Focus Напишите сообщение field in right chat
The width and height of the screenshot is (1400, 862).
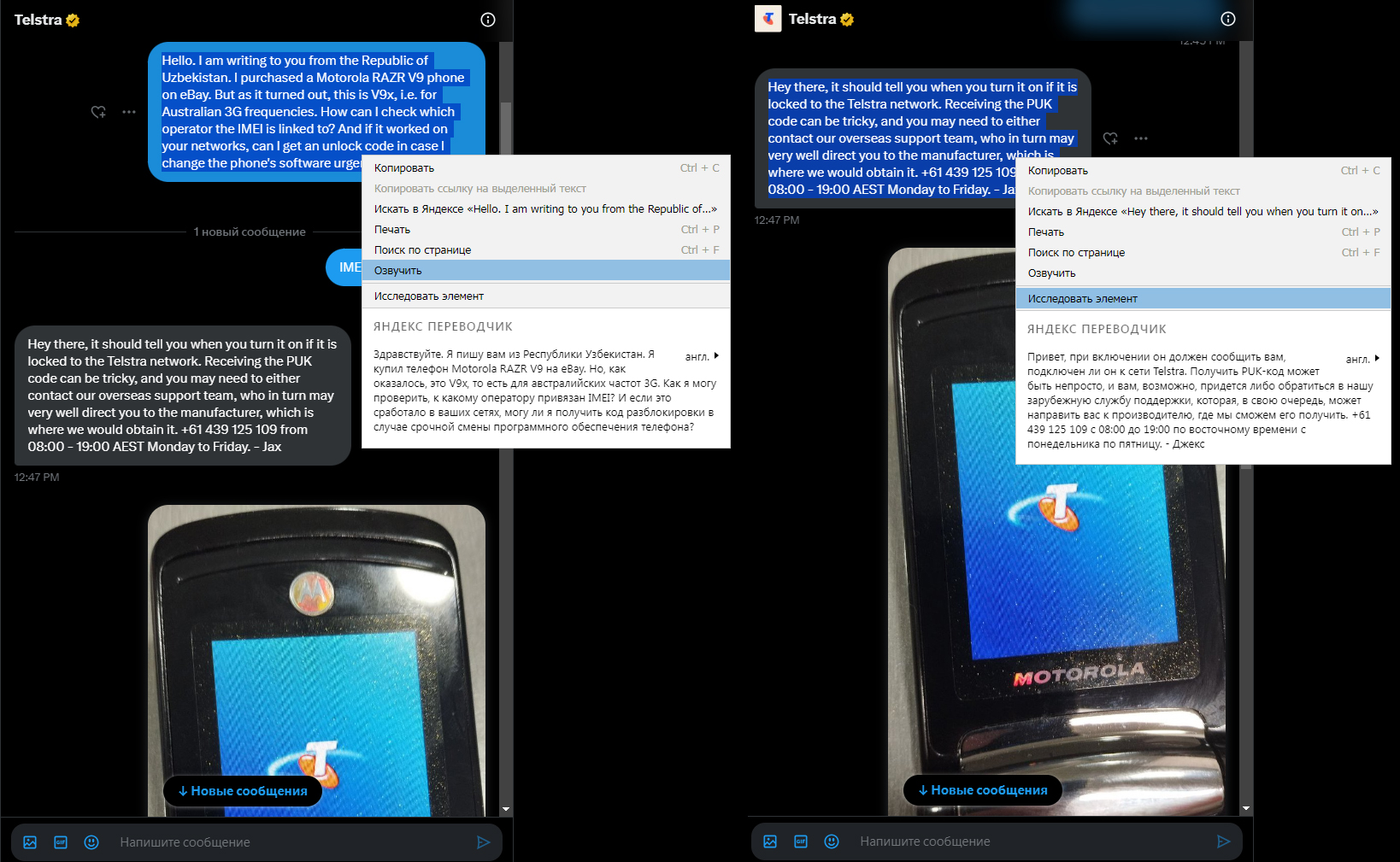tap(1031, 841)
